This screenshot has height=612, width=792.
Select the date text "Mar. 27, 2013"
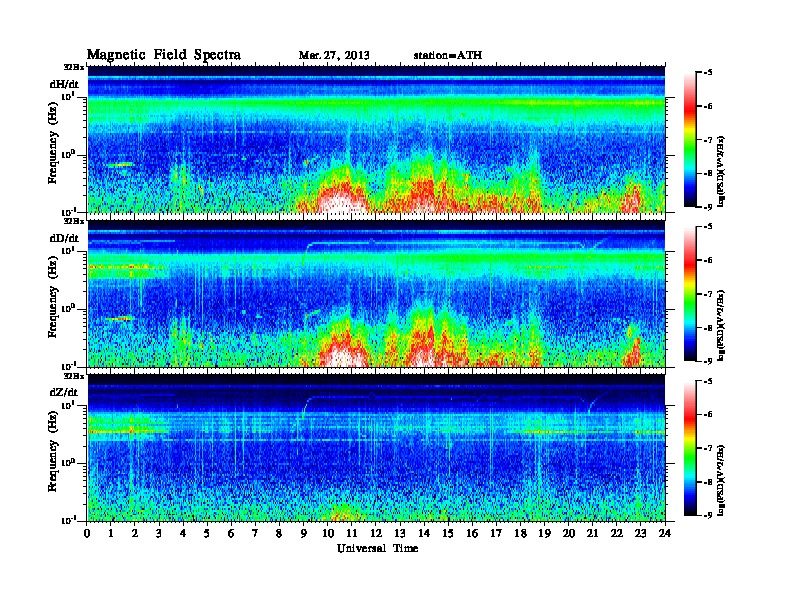pyautogui.click(x=334, y=55)
